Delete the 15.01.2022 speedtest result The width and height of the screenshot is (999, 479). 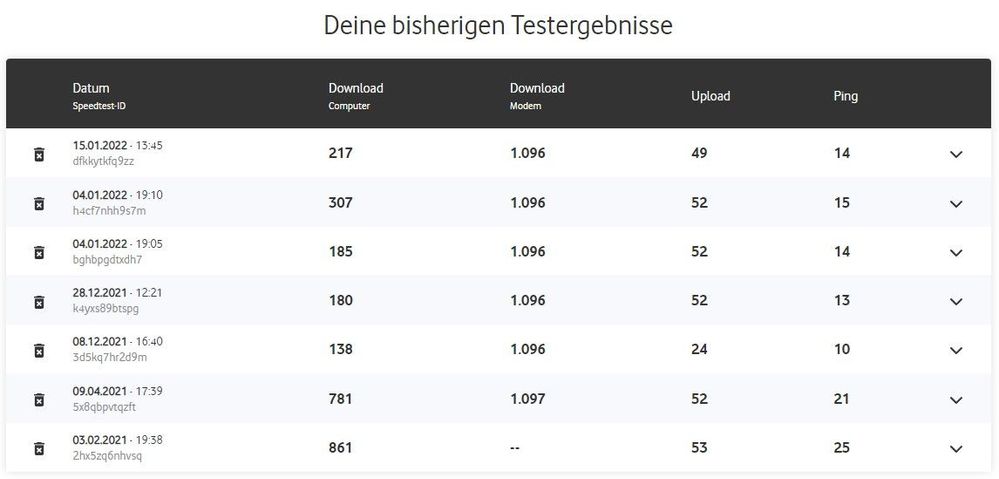39,154
